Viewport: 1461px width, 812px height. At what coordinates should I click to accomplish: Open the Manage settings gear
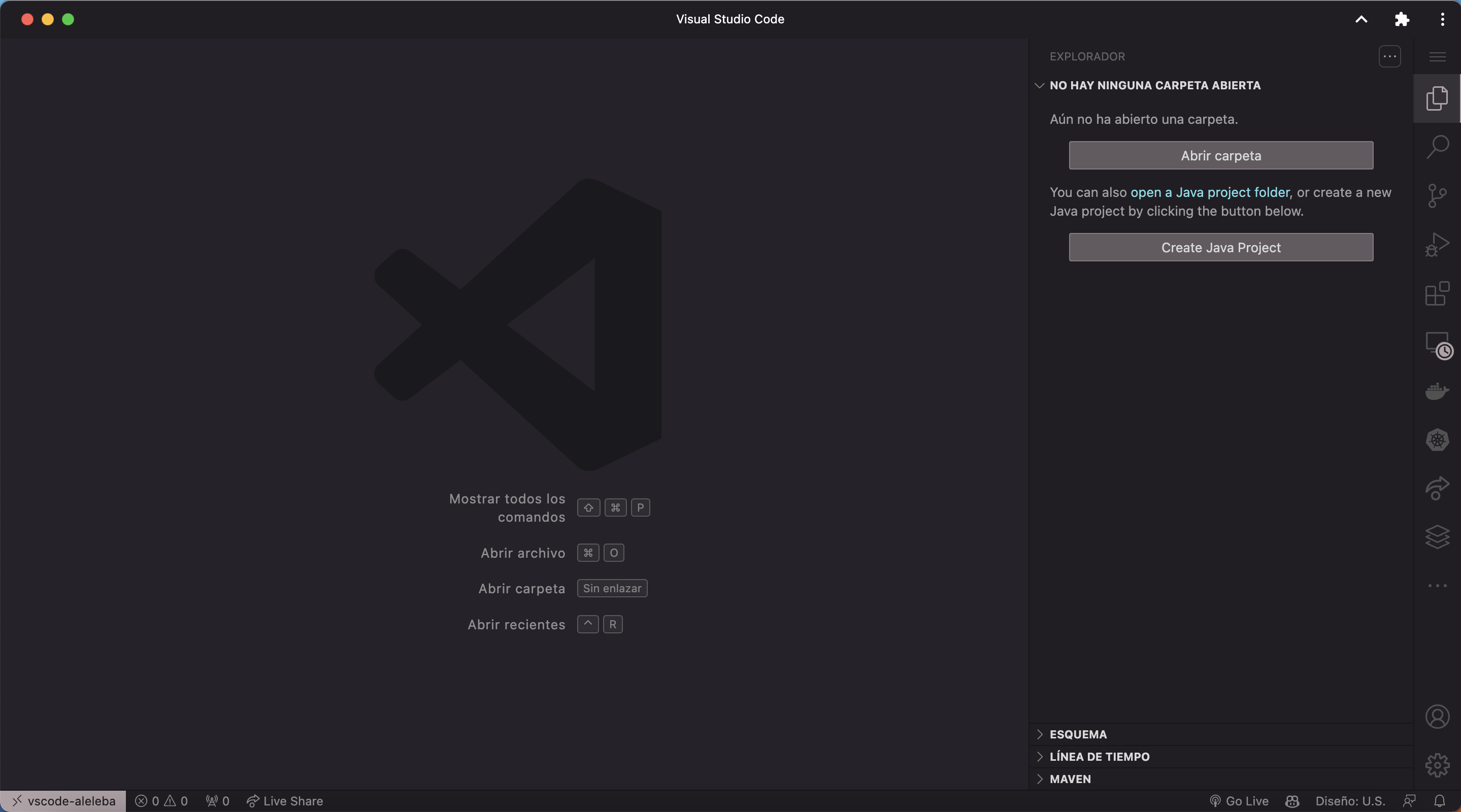click(1437, 764)
